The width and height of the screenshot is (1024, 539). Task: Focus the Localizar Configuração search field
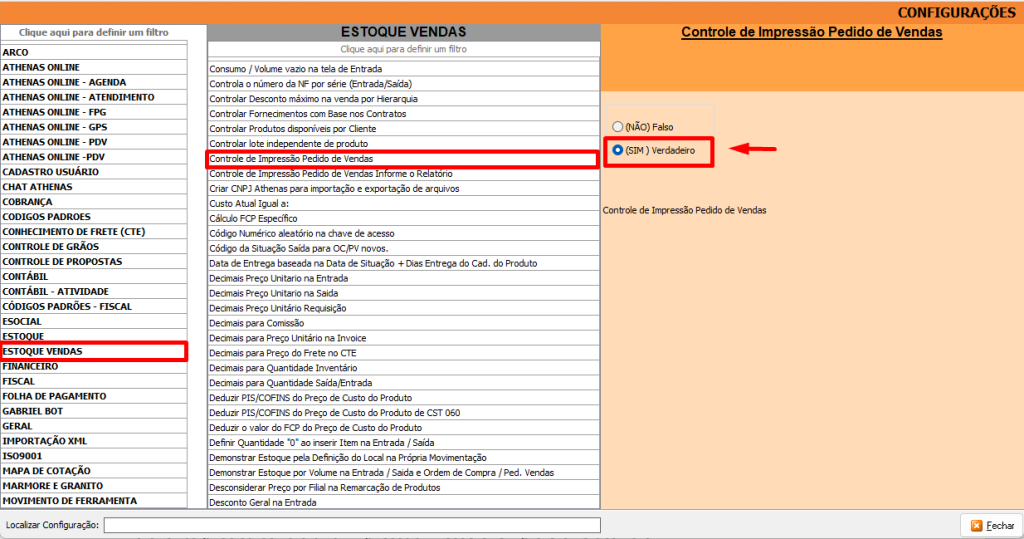click(352, 525)
